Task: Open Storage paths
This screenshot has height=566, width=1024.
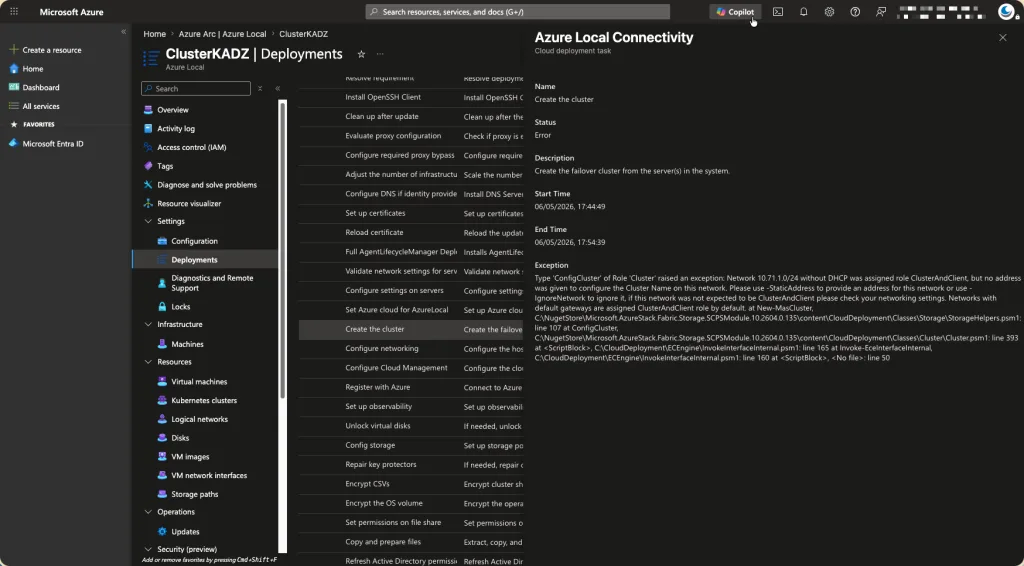Action: point(194,494)
